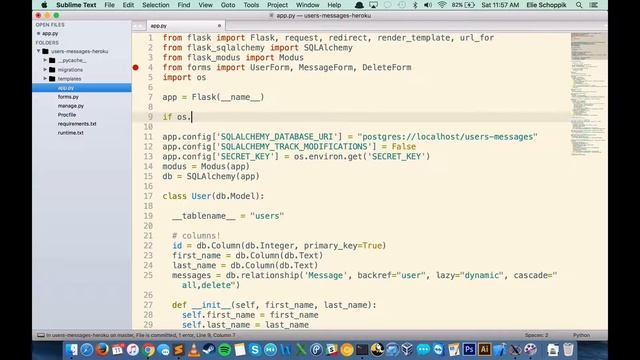Select highlighted app.py in the folder tree

82,88
